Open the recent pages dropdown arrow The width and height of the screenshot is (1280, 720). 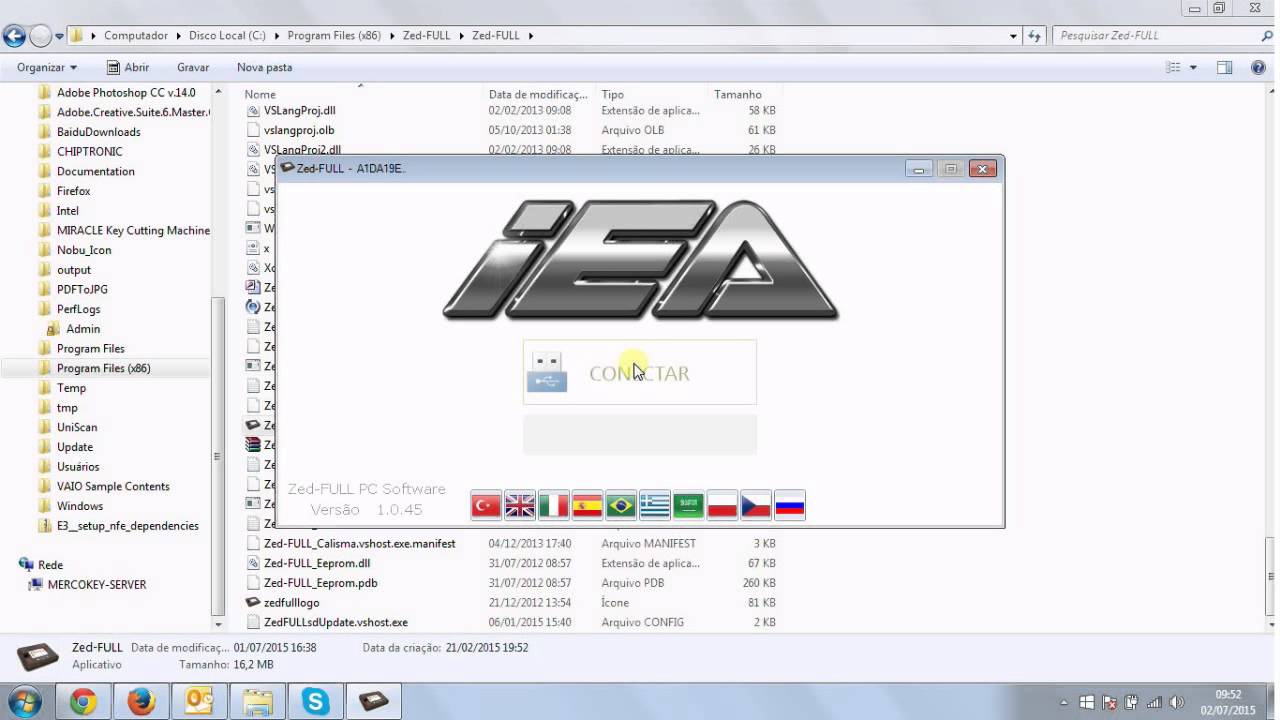point(60,37)
